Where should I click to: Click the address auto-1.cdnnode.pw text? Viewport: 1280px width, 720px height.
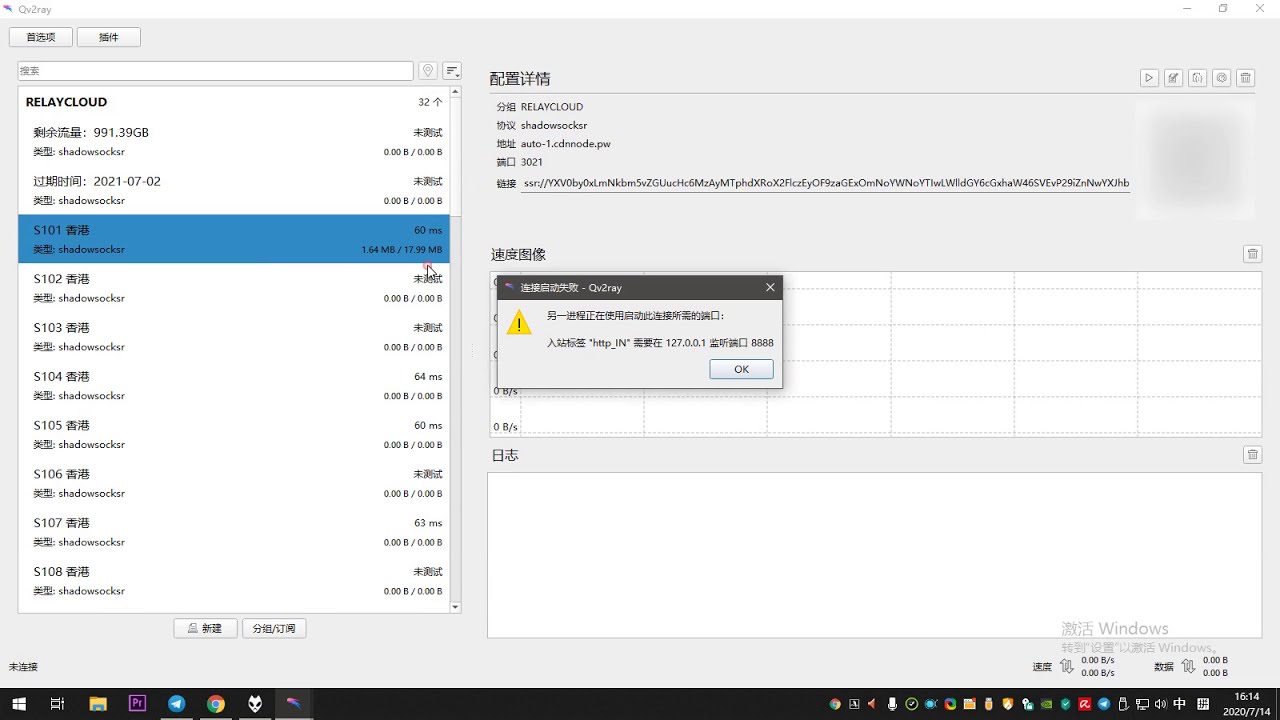[565, 144]
